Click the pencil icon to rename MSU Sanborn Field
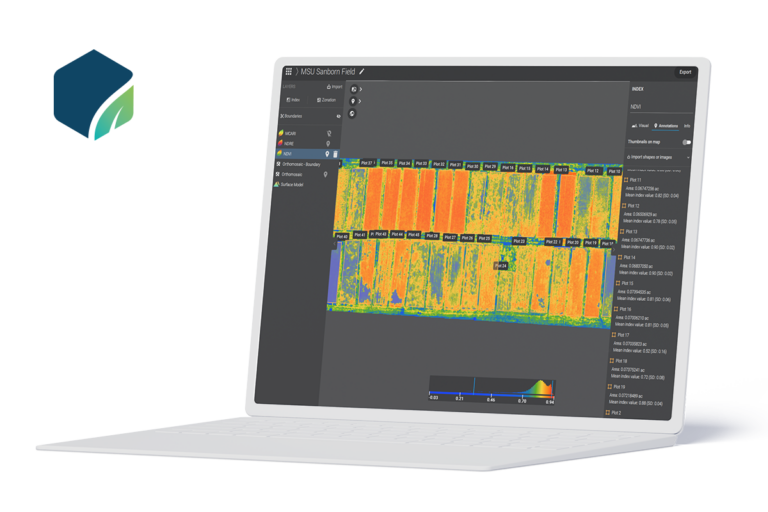The height and width of the screenshot is (512, 768). click(362, 72)
